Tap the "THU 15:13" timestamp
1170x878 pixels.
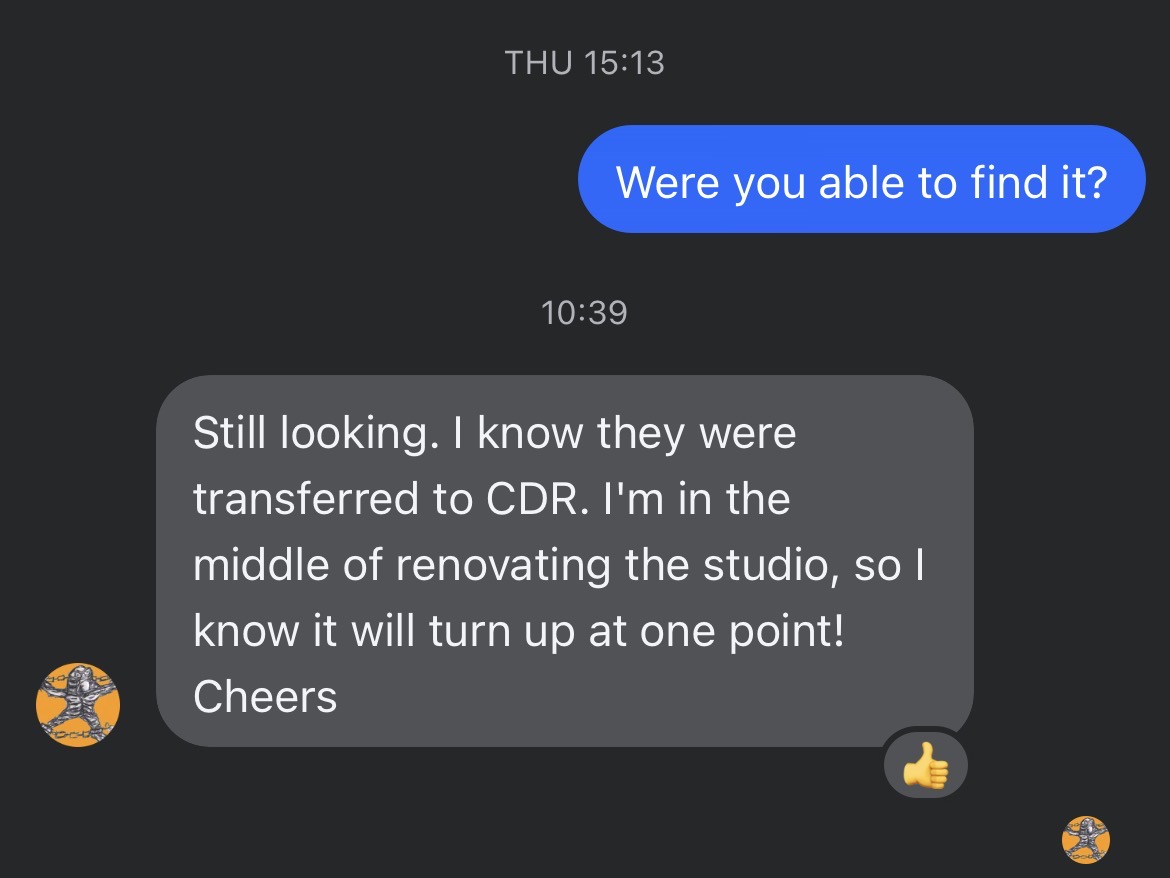pos(584,63)
